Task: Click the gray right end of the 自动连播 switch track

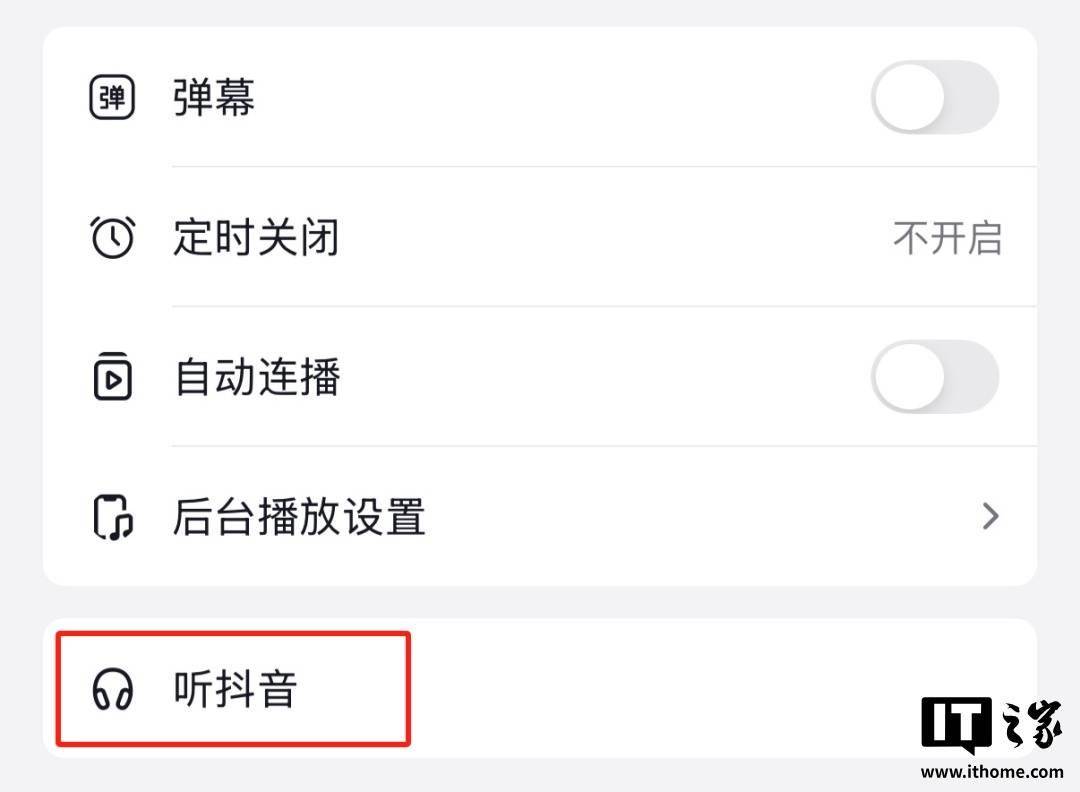Action: point(975,377)
